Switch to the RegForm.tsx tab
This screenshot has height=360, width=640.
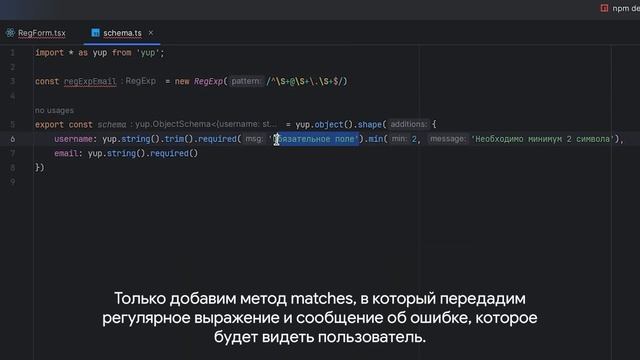coord(41,33)
